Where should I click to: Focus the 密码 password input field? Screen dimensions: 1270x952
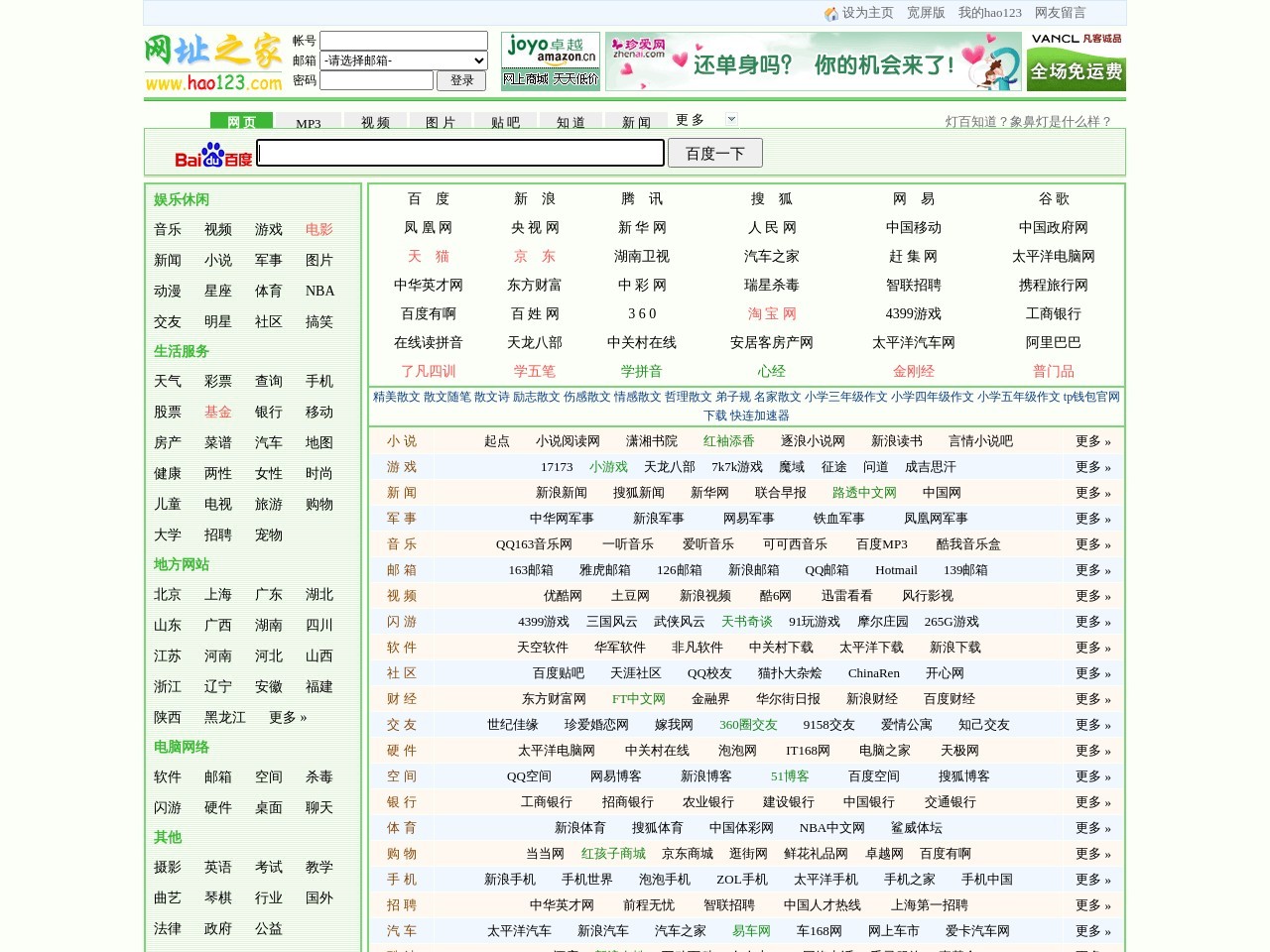(376, 80)
